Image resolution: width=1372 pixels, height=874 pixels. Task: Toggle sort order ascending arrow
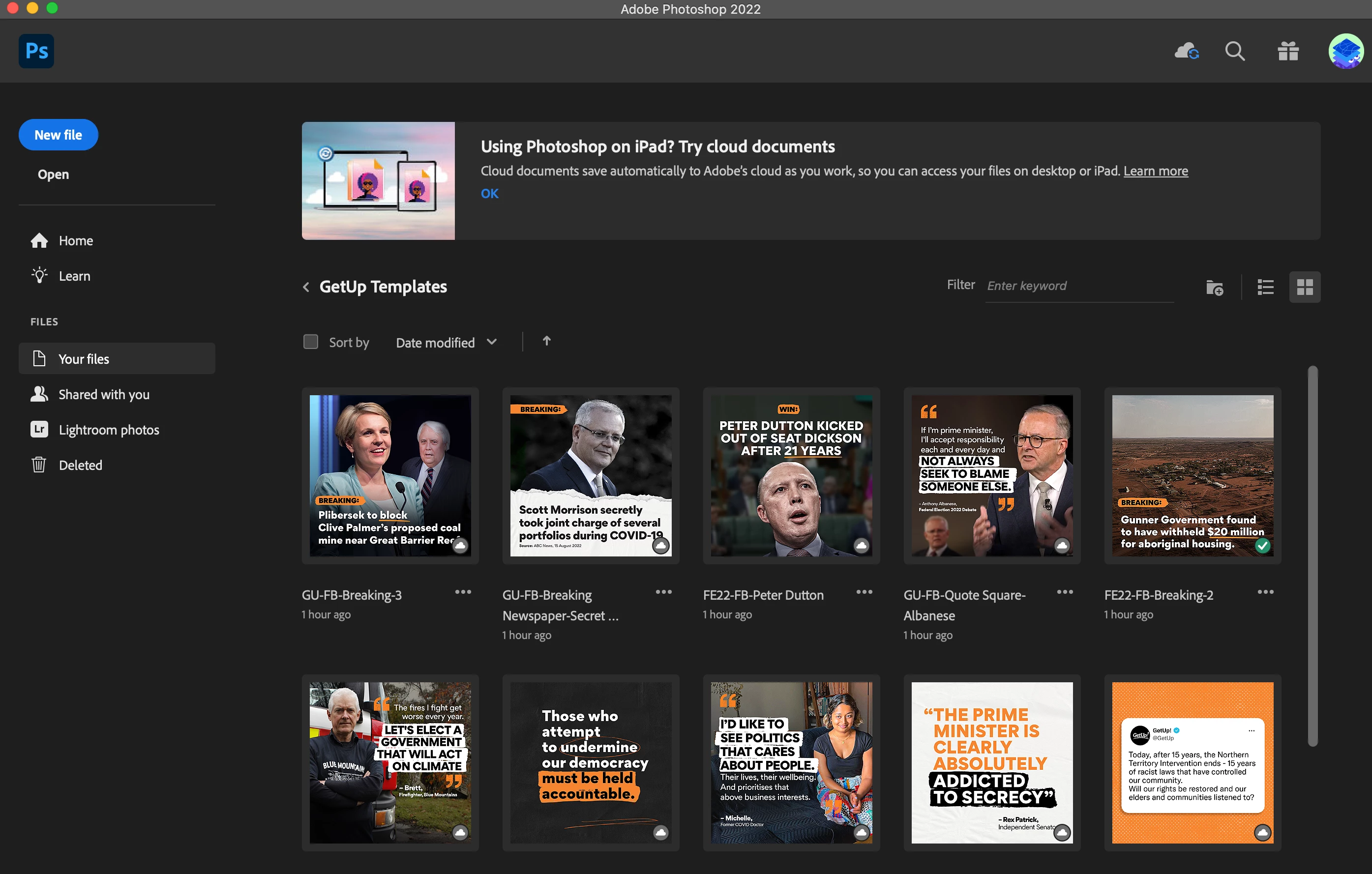pos(546,341)
